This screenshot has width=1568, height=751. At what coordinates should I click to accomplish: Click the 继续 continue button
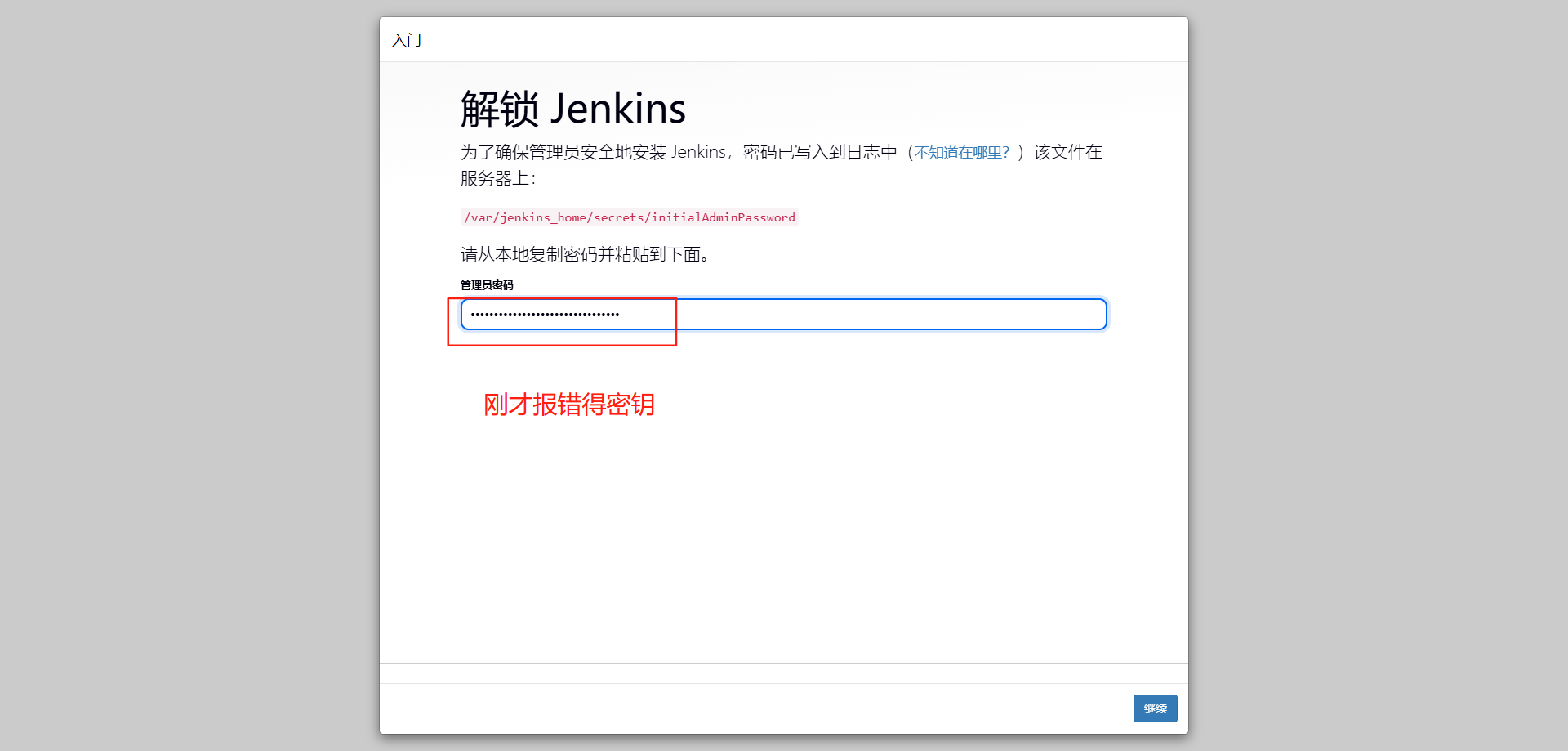point(1155,709)
